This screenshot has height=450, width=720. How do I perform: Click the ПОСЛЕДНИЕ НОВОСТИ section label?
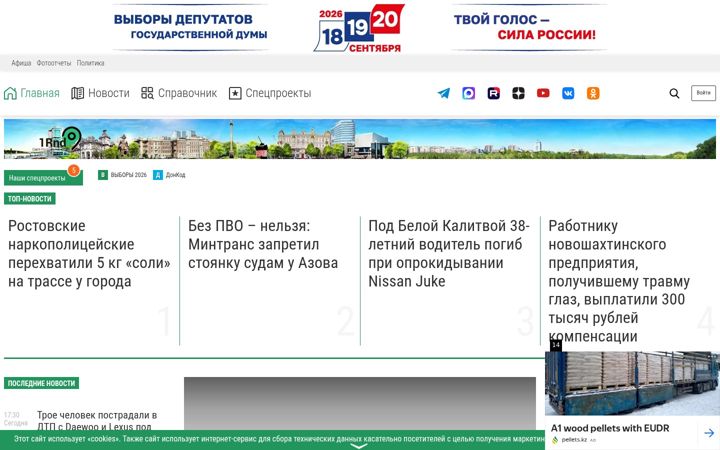(41, 383)
